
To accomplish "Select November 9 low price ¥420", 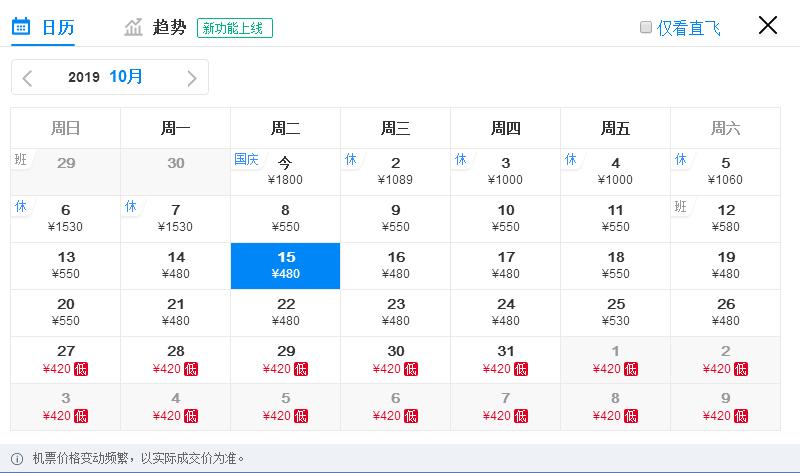I will [726, 407].
